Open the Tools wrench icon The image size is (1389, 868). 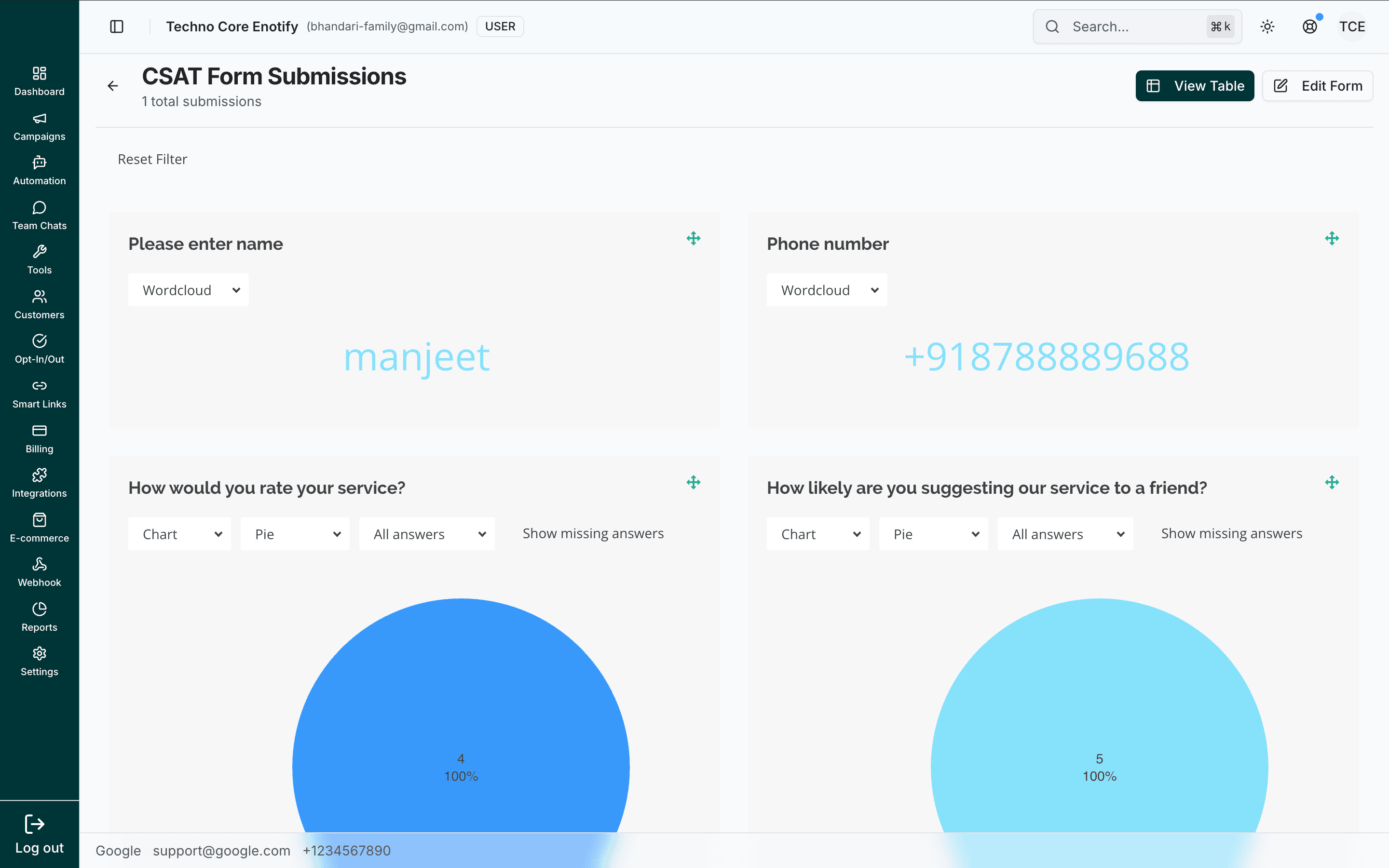(x=39, y=251)
